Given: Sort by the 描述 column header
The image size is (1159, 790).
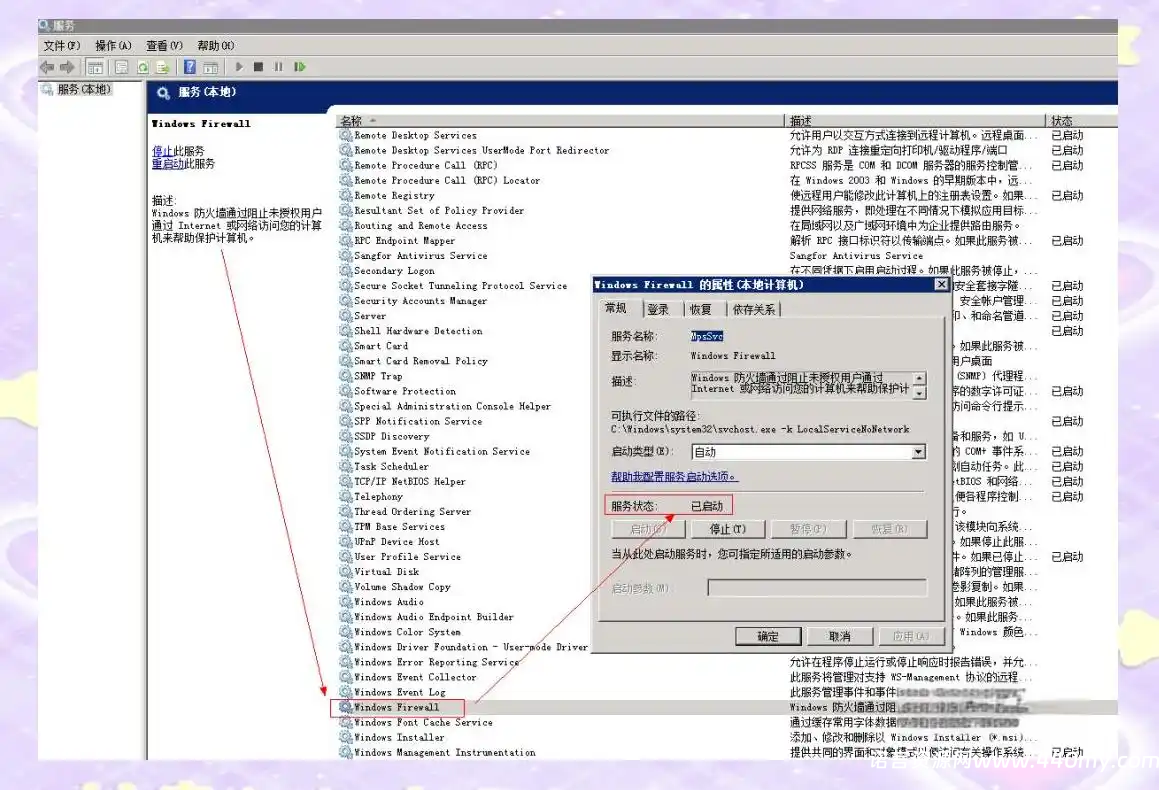Looking at the screenshot, I should [x=915, y=120].
